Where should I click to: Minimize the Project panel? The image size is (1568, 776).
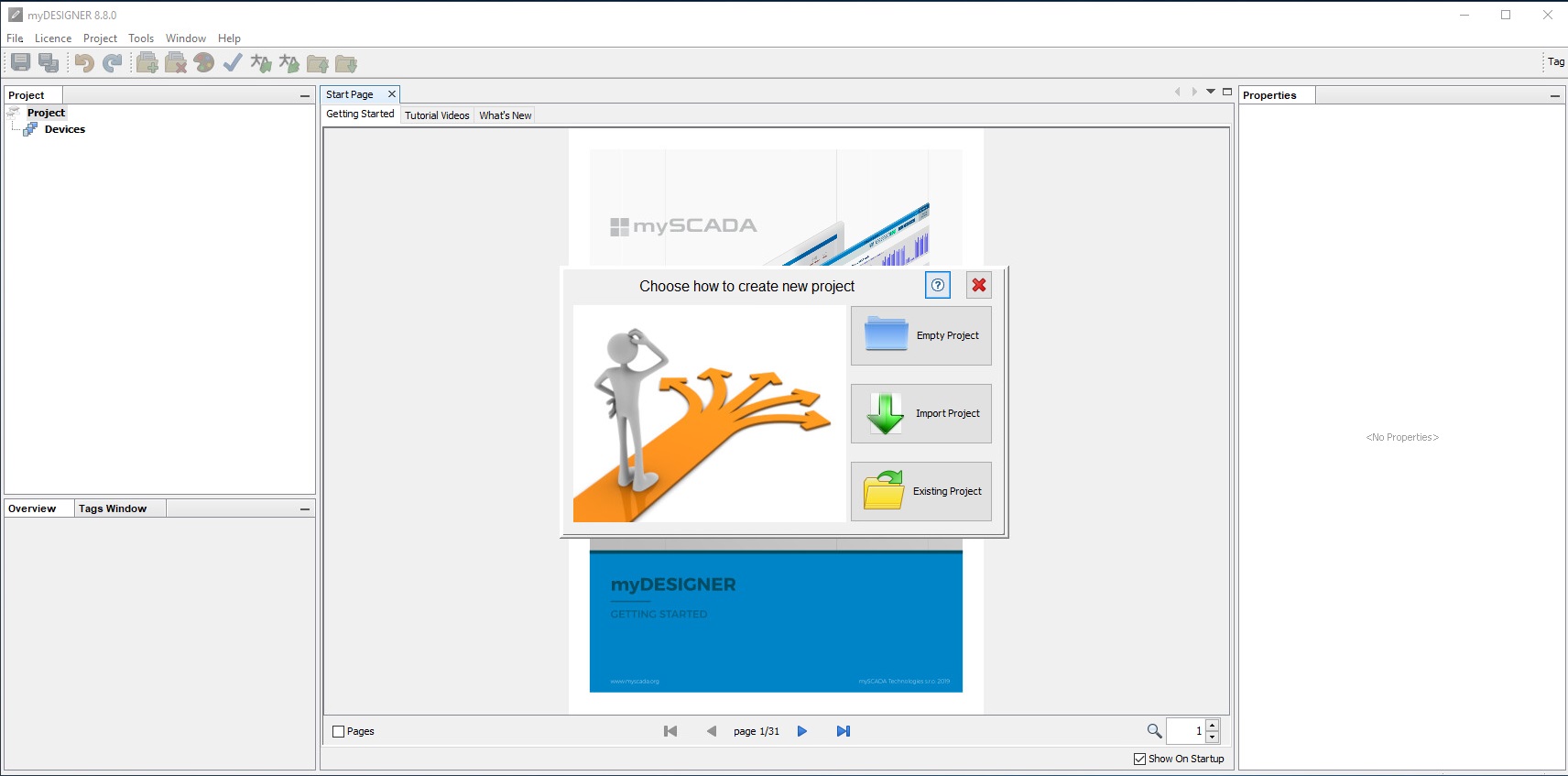(305, 95)
